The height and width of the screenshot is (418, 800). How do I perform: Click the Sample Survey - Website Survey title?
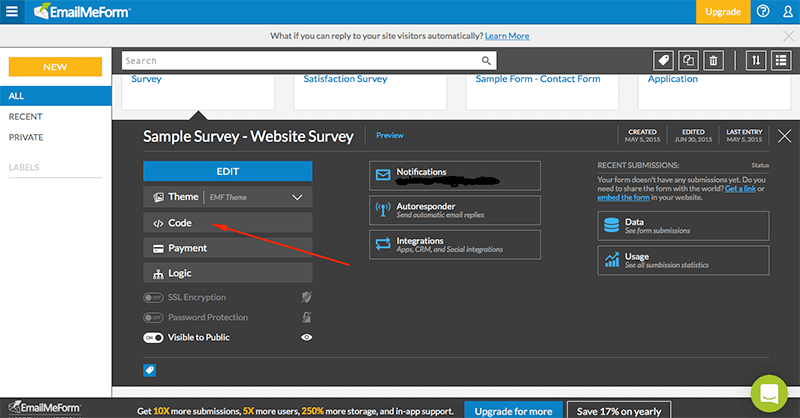coord(248,136)
